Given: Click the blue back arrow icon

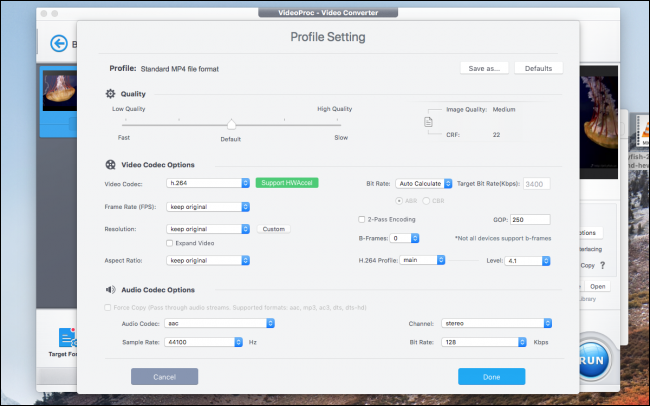Looking at the screenshot, I should [x=59, y=43].
